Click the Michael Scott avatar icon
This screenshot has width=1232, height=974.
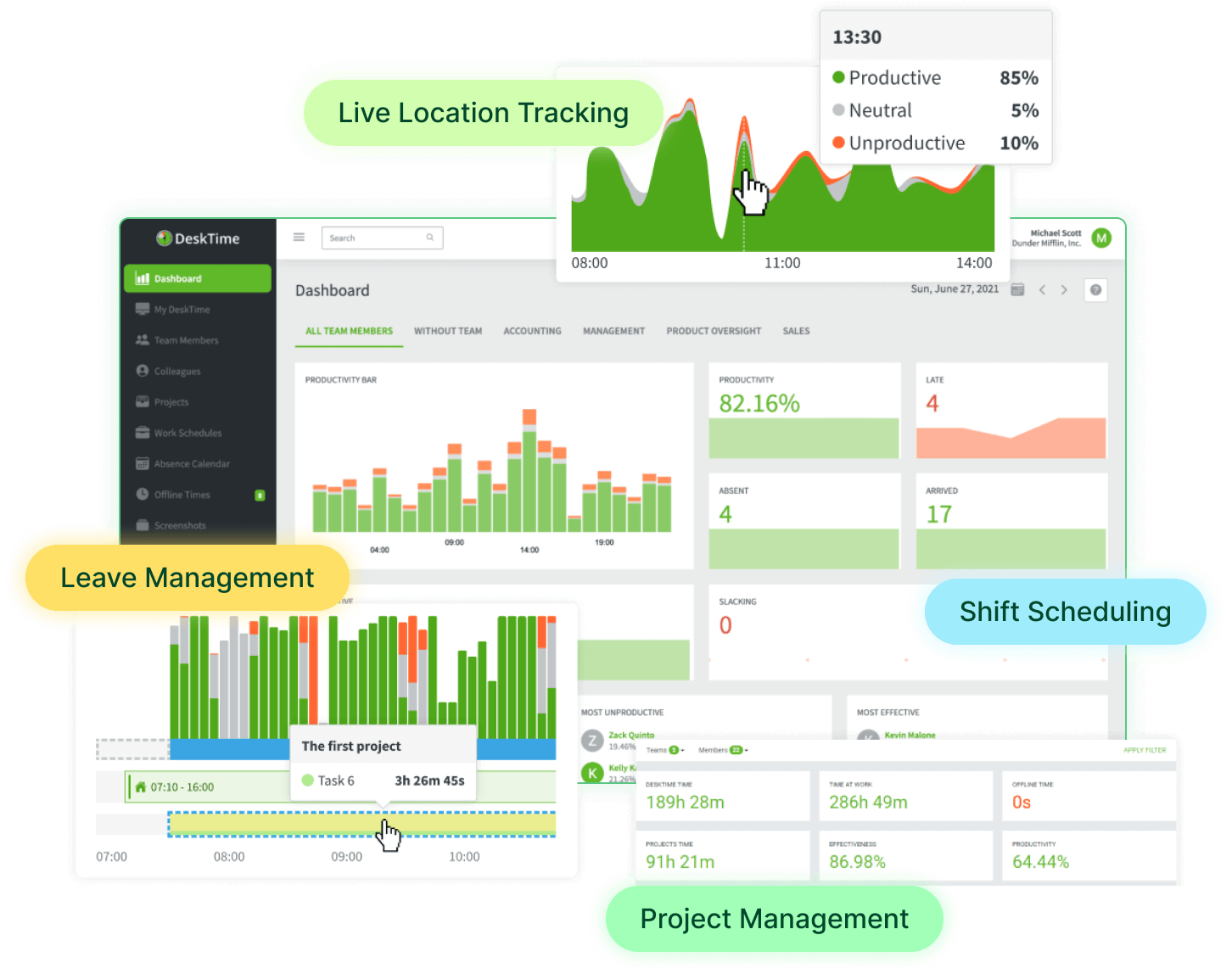[1101, 238]
